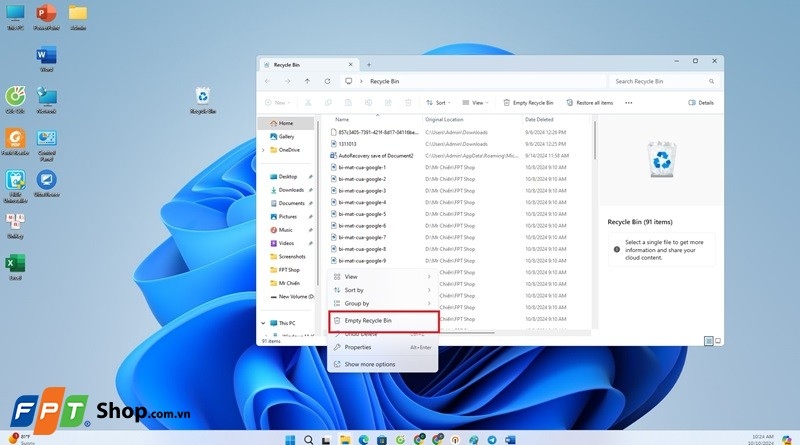800x445 pixels.
Task: Open the See more three-dots menu in toolbar
Action: [x=629, y=103]
